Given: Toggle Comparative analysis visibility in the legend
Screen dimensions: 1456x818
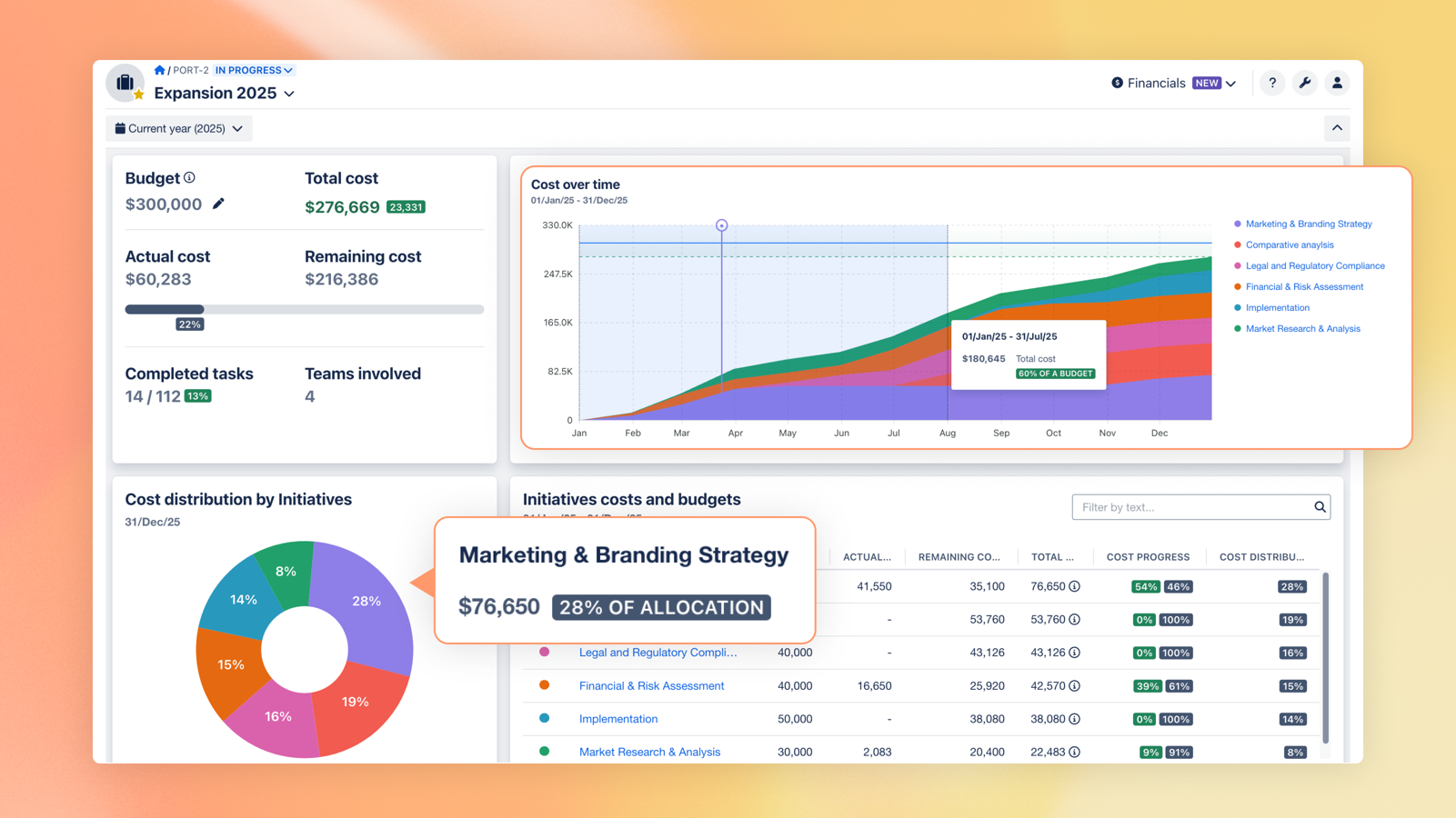Looking at the screenshot, I should (x=1290, y=244).
